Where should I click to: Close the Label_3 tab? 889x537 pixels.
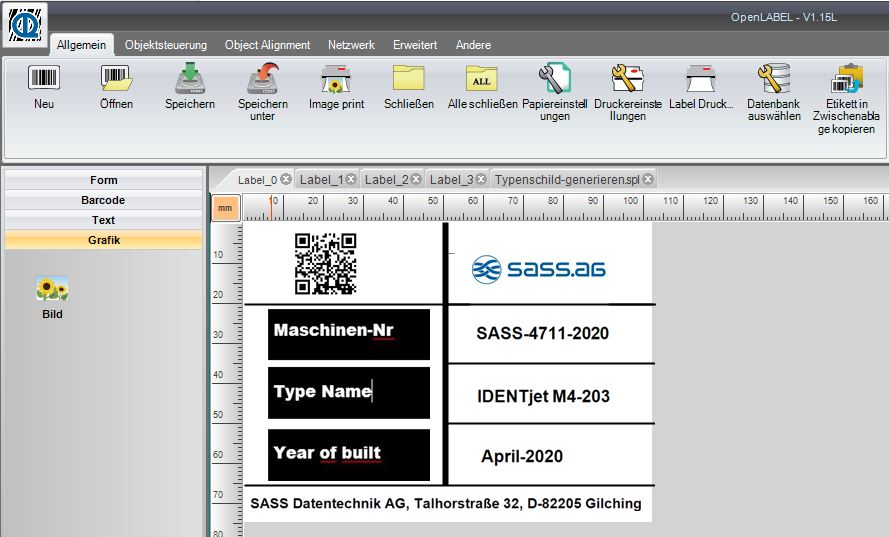tap(481, 179)
